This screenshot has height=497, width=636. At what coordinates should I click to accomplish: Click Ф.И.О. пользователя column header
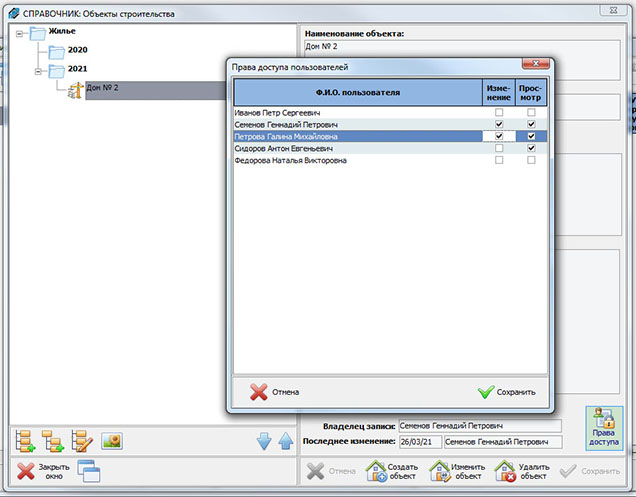click(x=356, y=93)
